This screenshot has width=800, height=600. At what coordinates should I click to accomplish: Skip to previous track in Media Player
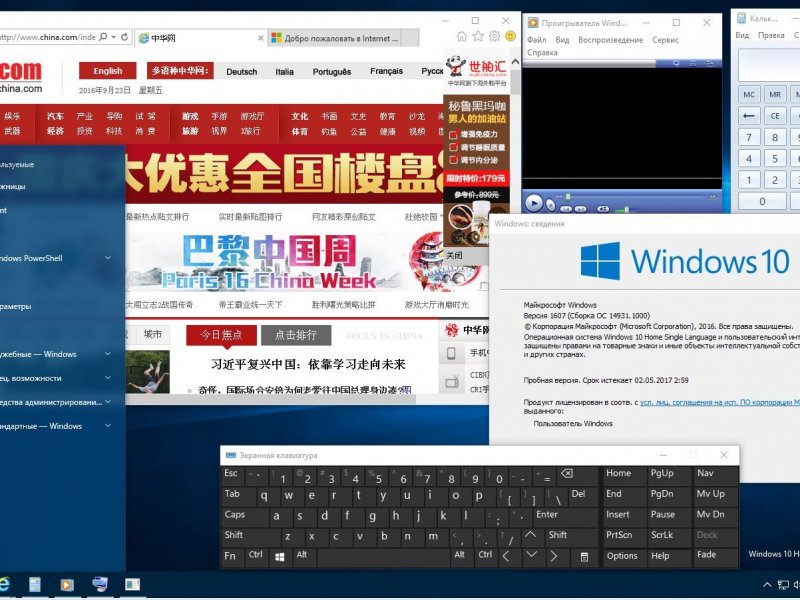(566, 209)
